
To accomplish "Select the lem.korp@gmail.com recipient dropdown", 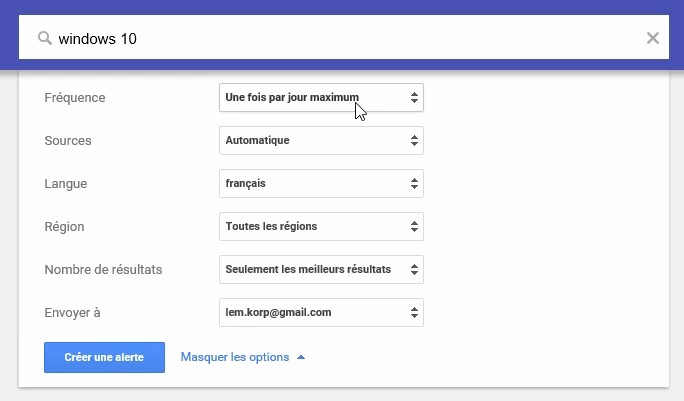I will [x=310, y=313].
